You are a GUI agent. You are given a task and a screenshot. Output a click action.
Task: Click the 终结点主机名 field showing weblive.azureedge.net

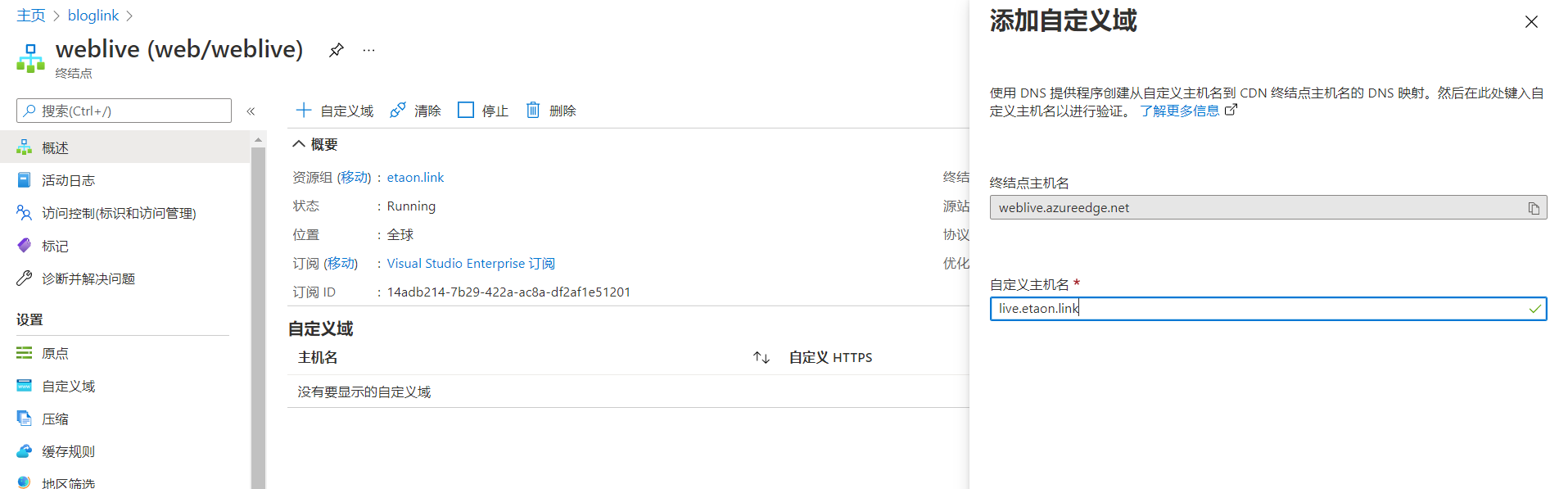click(x=1268, y=207)
